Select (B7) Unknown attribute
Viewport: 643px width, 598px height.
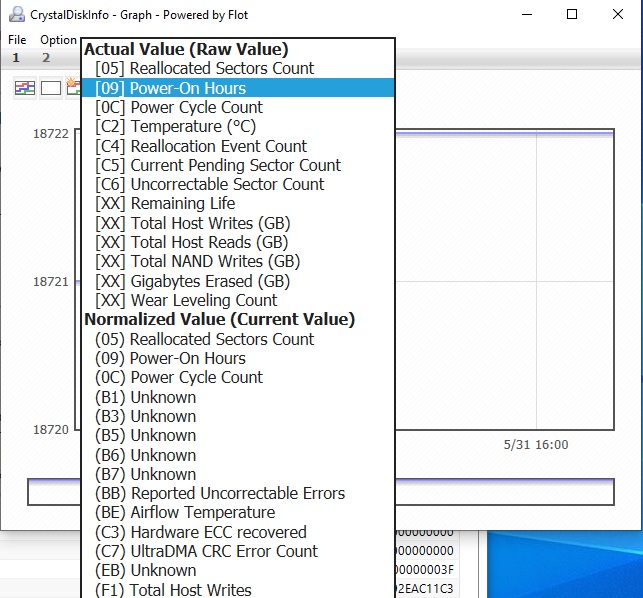[x=238, y=475]
